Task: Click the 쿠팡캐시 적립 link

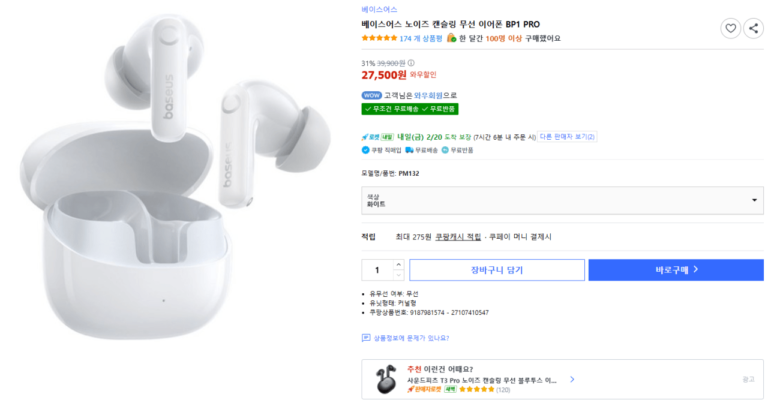Action: (458, 237)
